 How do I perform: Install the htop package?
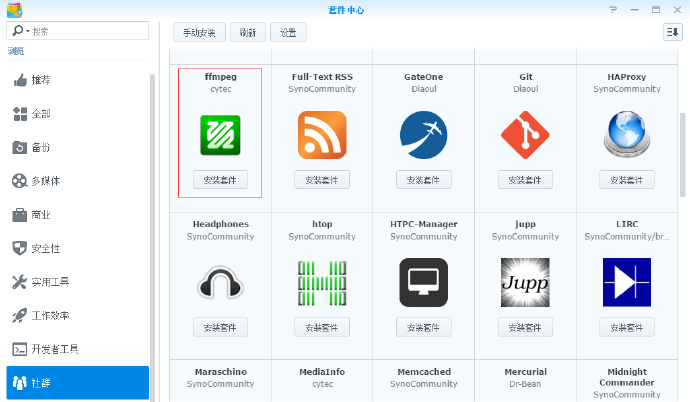click(322, 327)
